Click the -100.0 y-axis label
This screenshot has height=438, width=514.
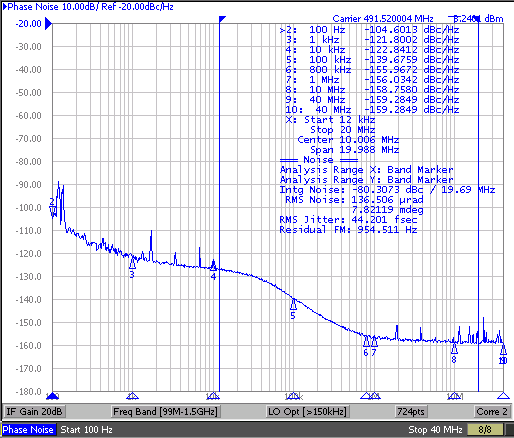(29, 208)
